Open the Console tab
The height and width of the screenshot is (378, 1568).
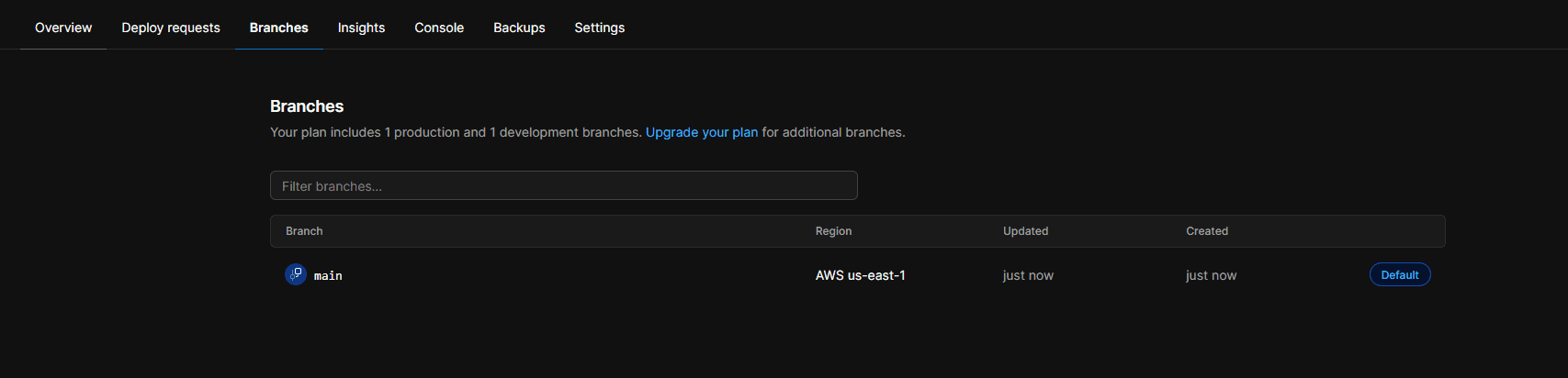pyautogui.click(x=439, y=28)
